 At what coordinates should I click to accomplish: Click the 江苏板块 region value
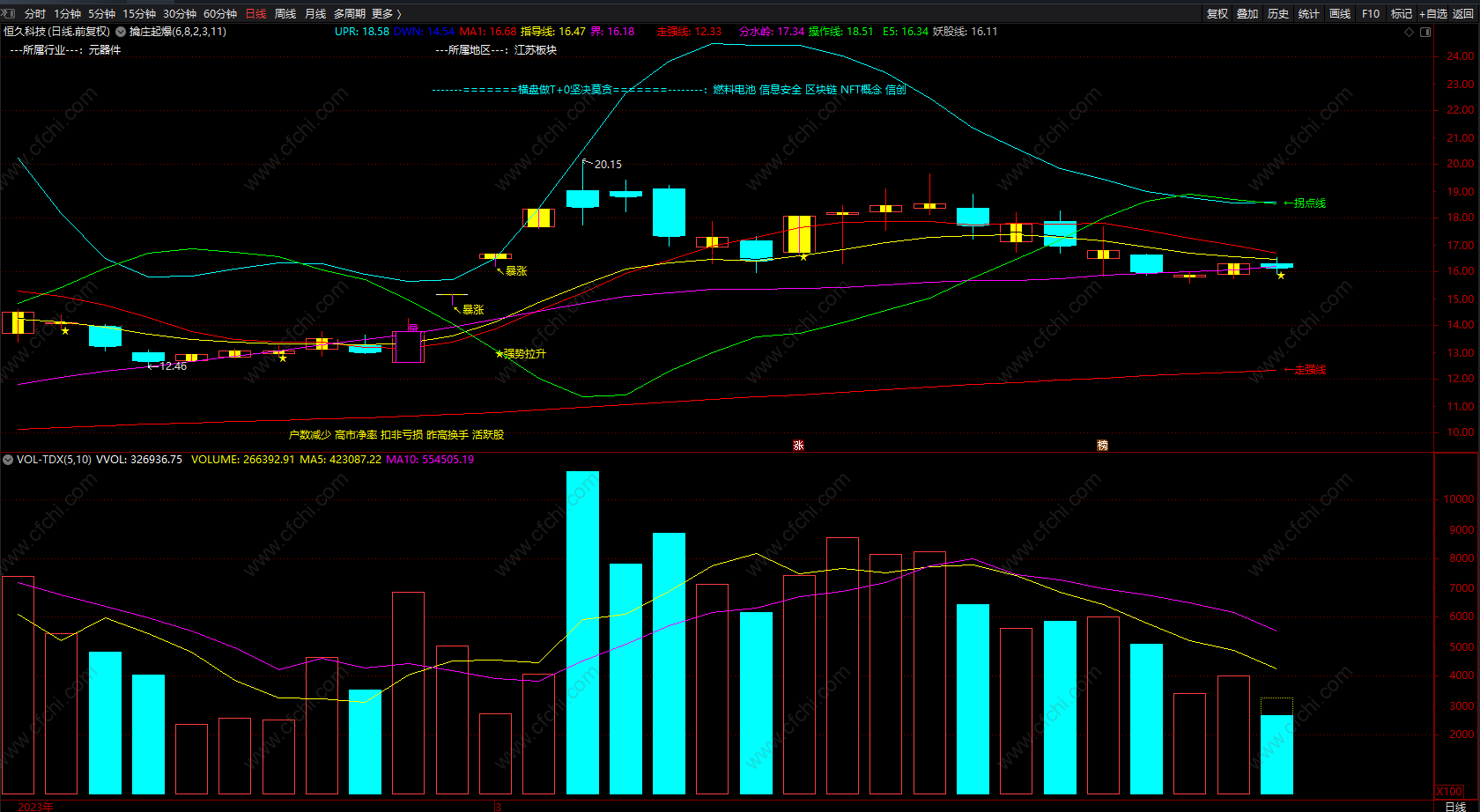(x=536, y=50)
